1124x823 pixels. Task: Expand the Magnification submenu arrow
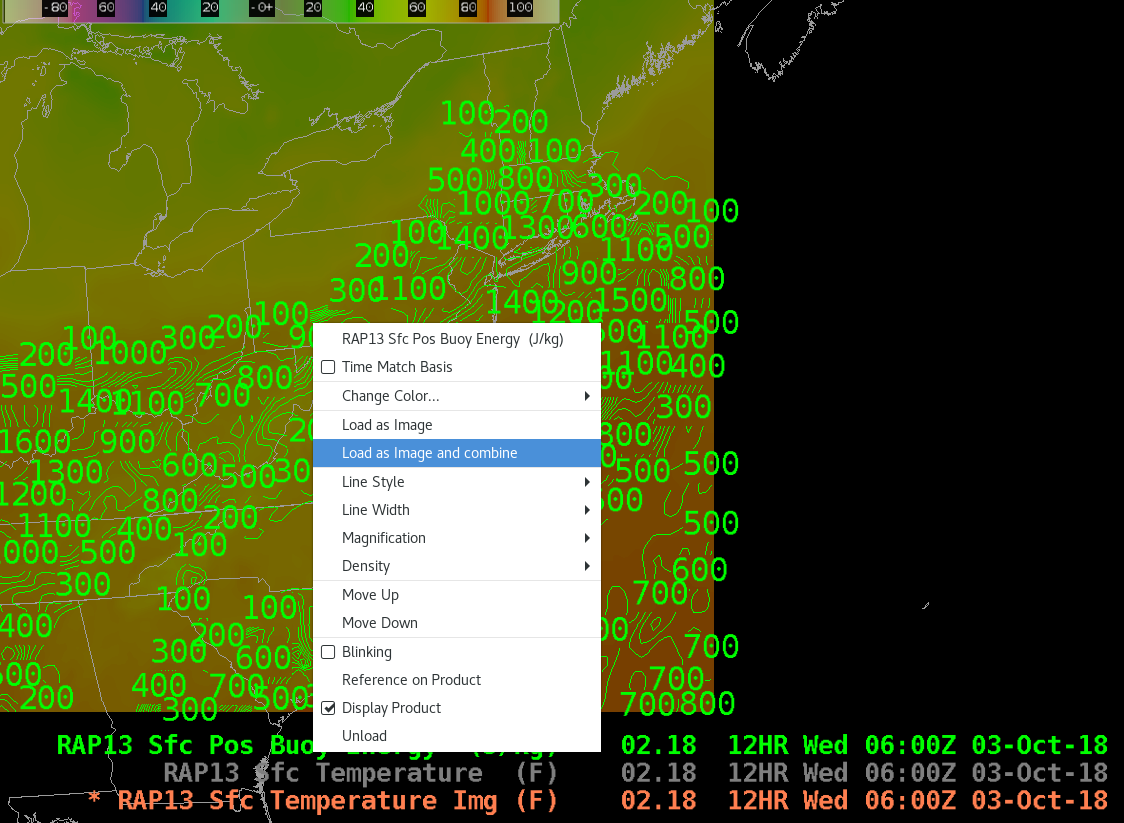click(587, 538)
